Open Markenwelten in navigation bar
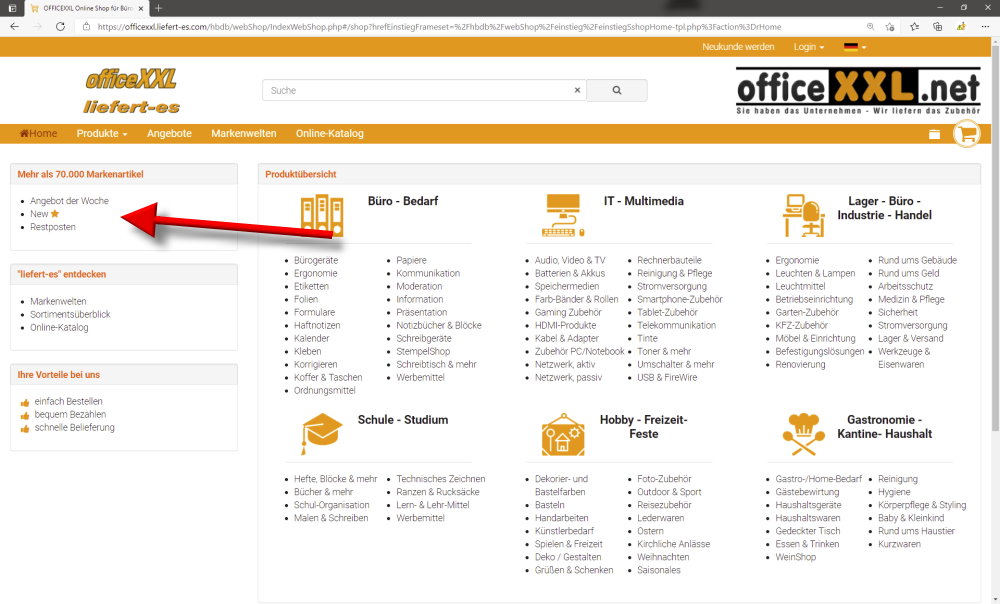This screenshot has height=604, width=1000. (244, 134)
